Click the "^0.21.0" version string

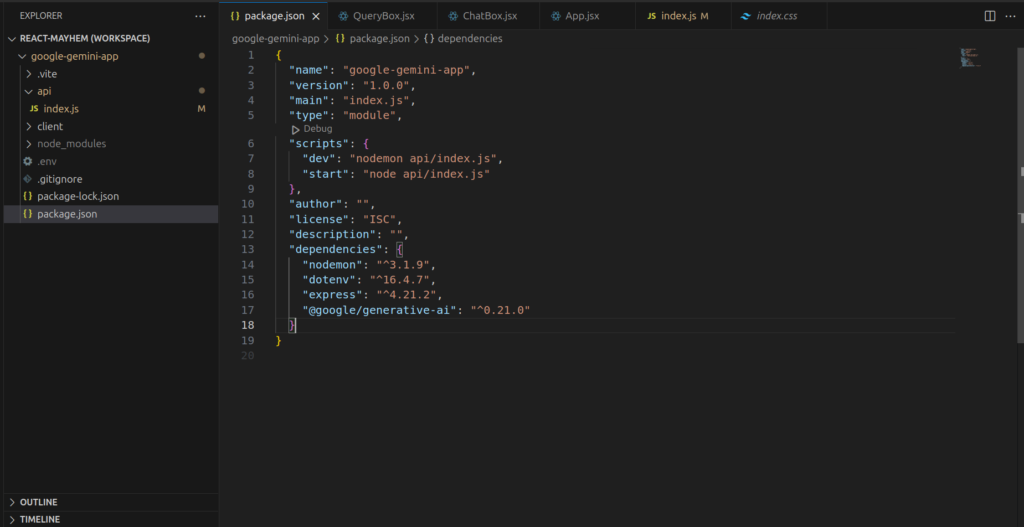pos(500,310)
